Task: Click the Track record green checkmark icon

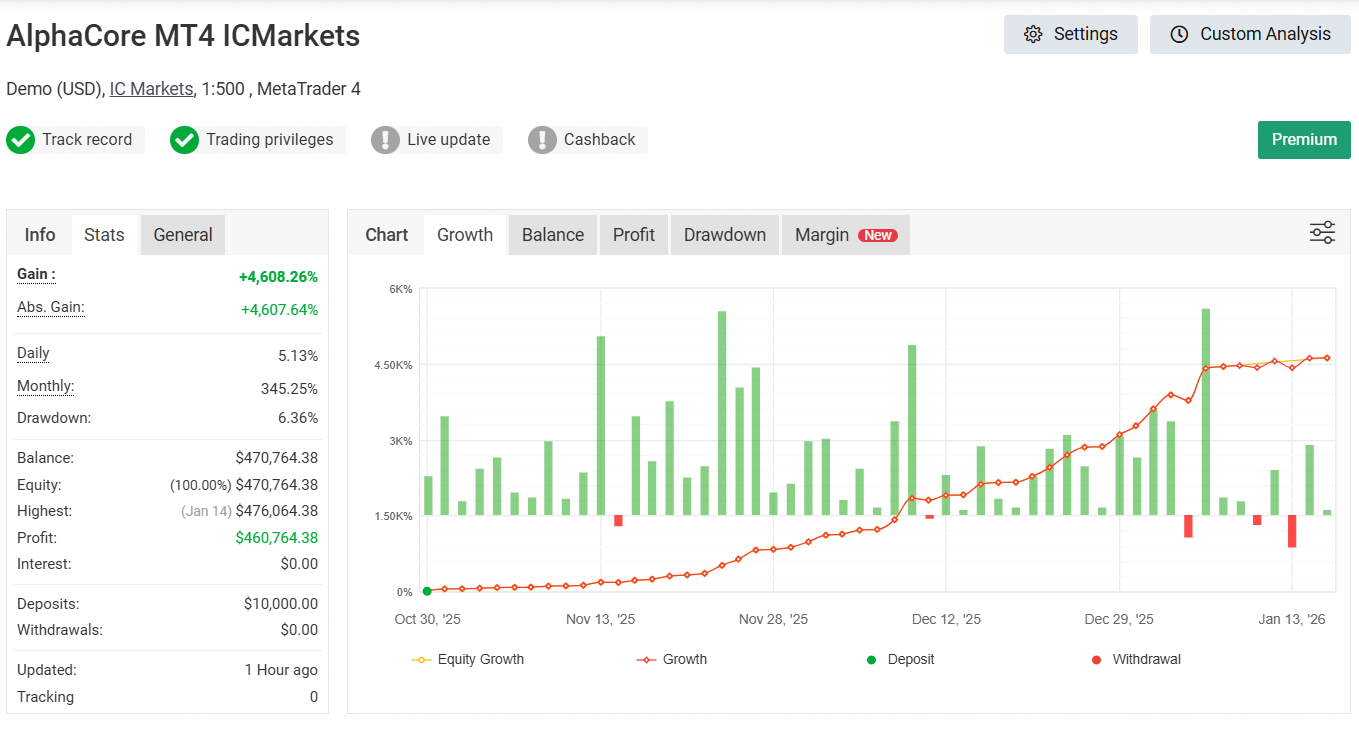Action: pos(20,140)
